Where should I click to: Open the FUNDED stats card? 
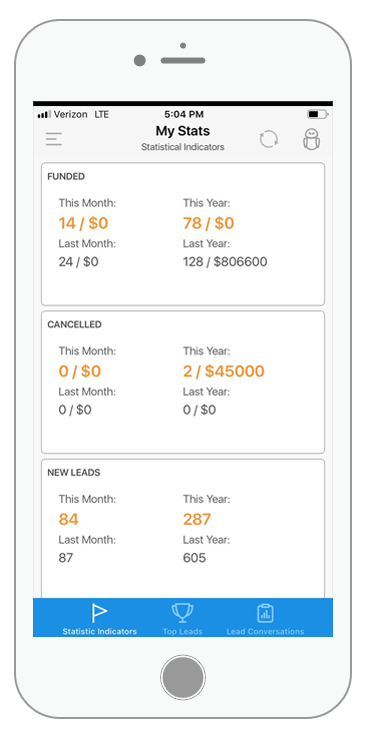(183, 234)
